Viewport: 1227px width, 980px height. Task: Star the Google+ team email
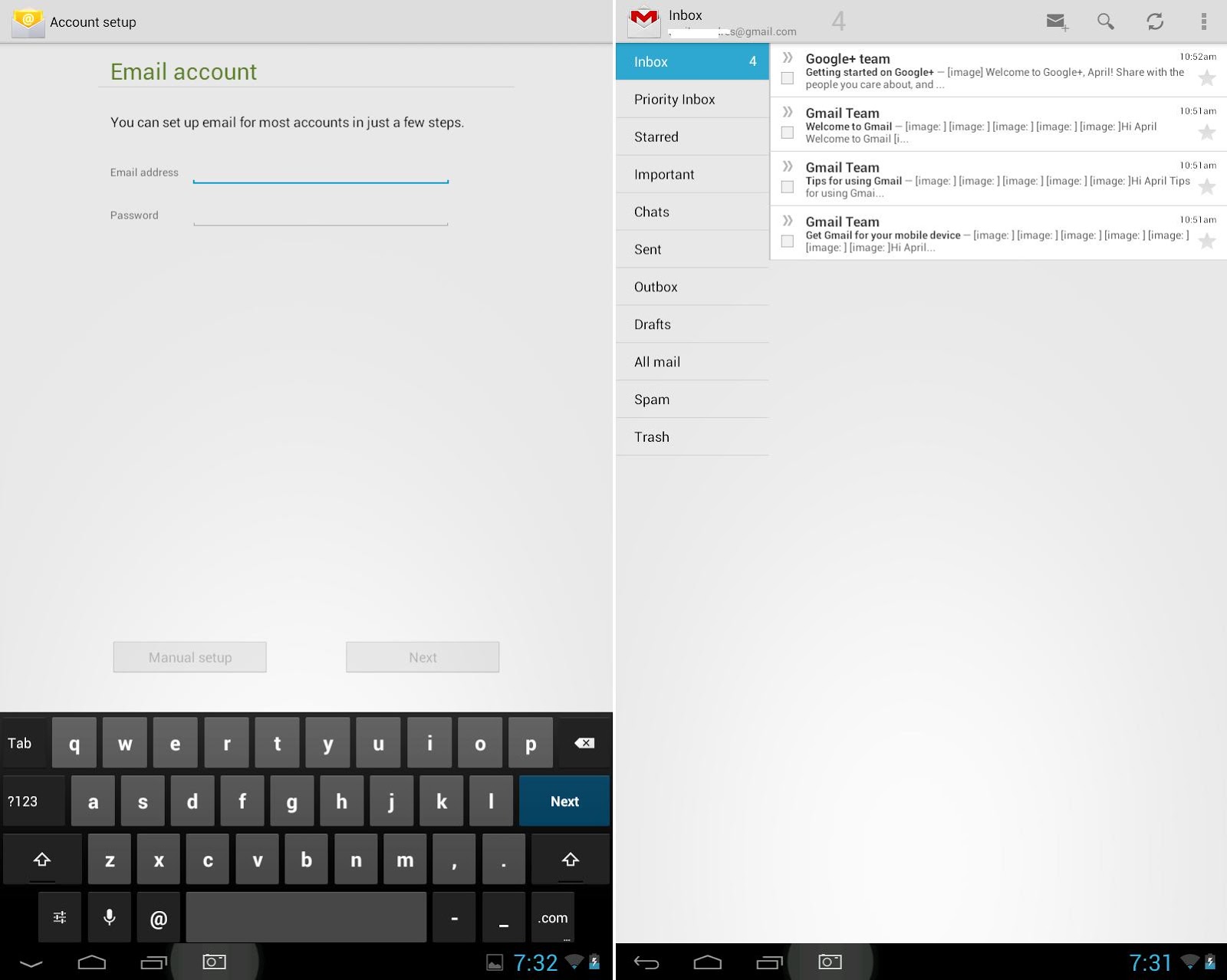click(x=1208, y=78)
